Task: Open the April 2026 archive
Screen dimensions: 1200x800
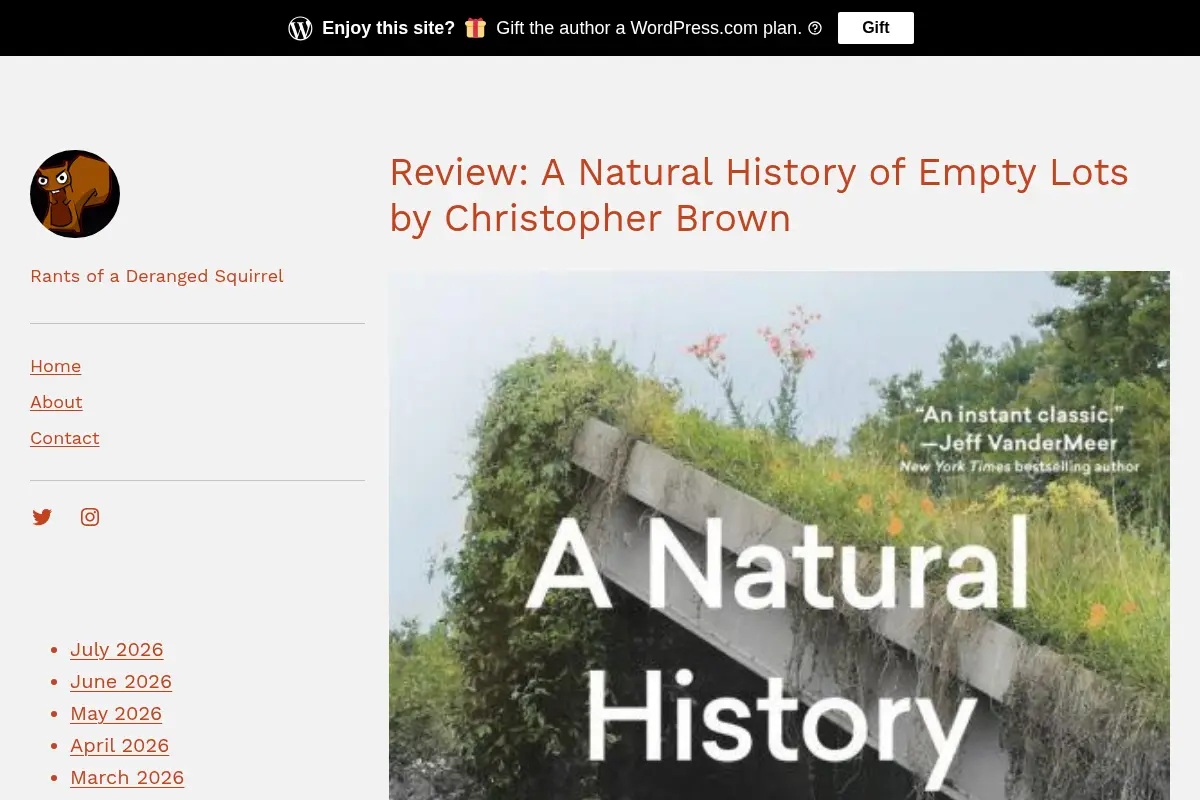Action: 120,746
